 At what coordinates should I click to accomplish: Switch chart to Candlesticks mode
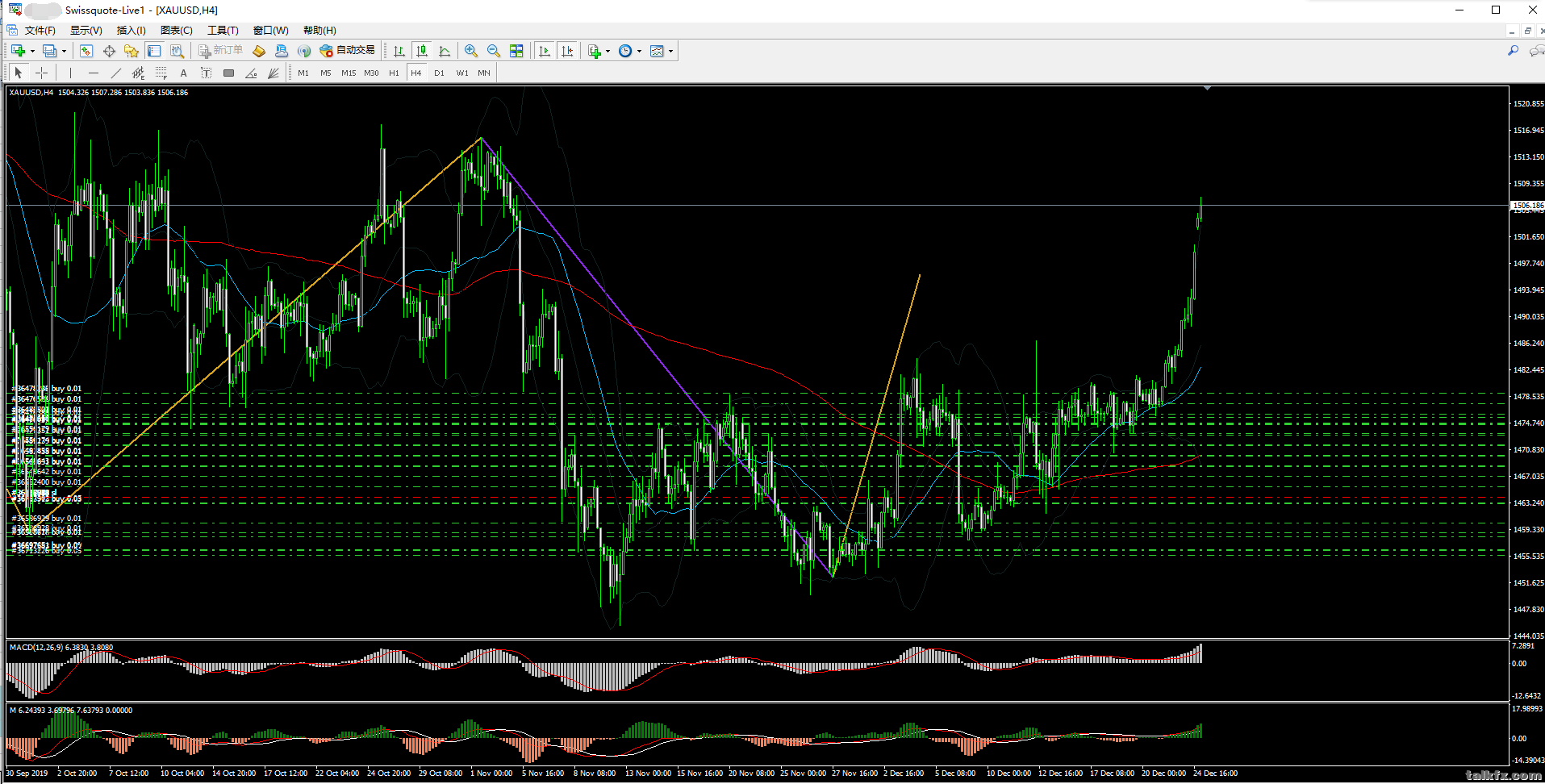(422, 51)
